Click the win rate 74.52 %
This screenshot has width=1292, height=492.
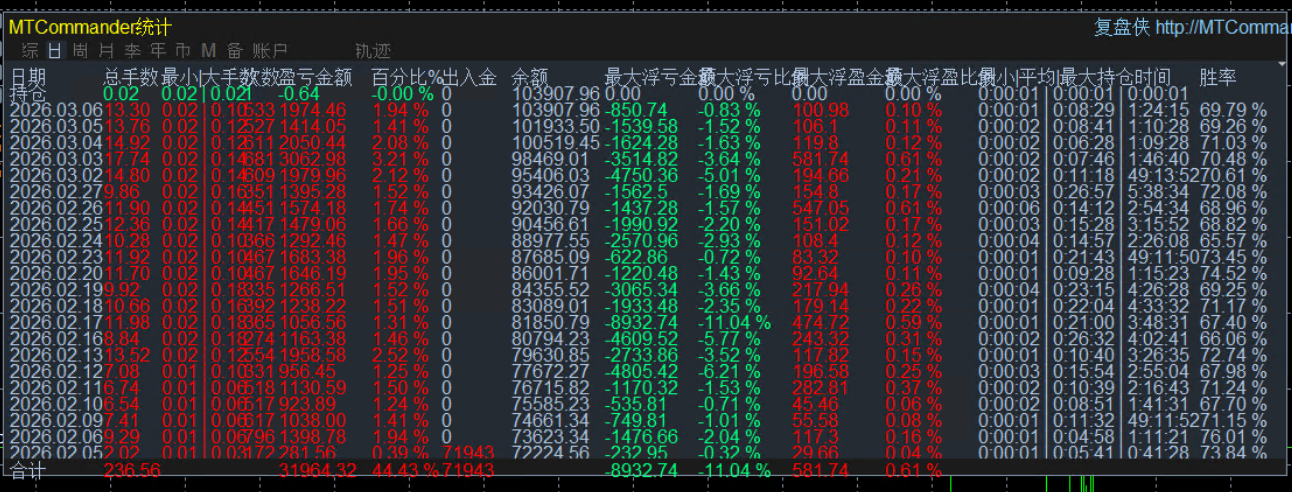(x=1233, y=273)
